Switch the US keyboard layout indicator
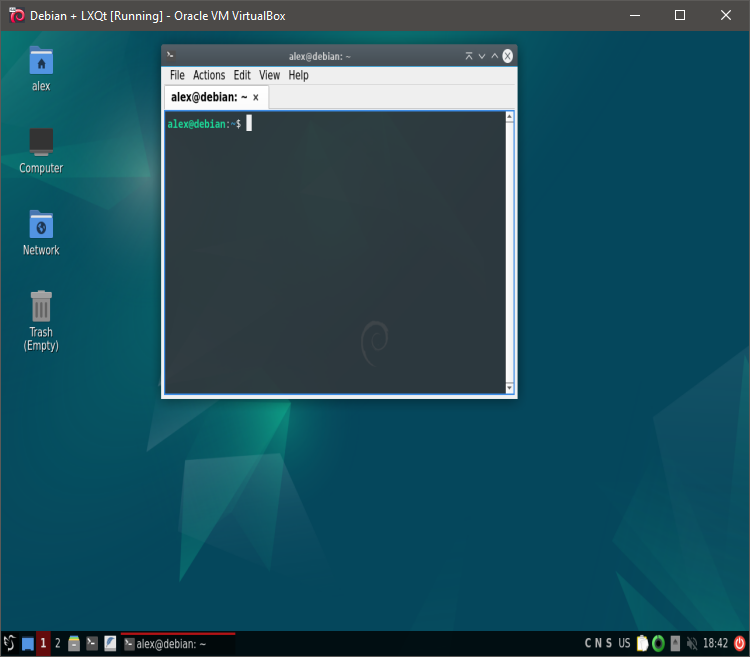Screen dimensions: 750x657 point(624,643)
